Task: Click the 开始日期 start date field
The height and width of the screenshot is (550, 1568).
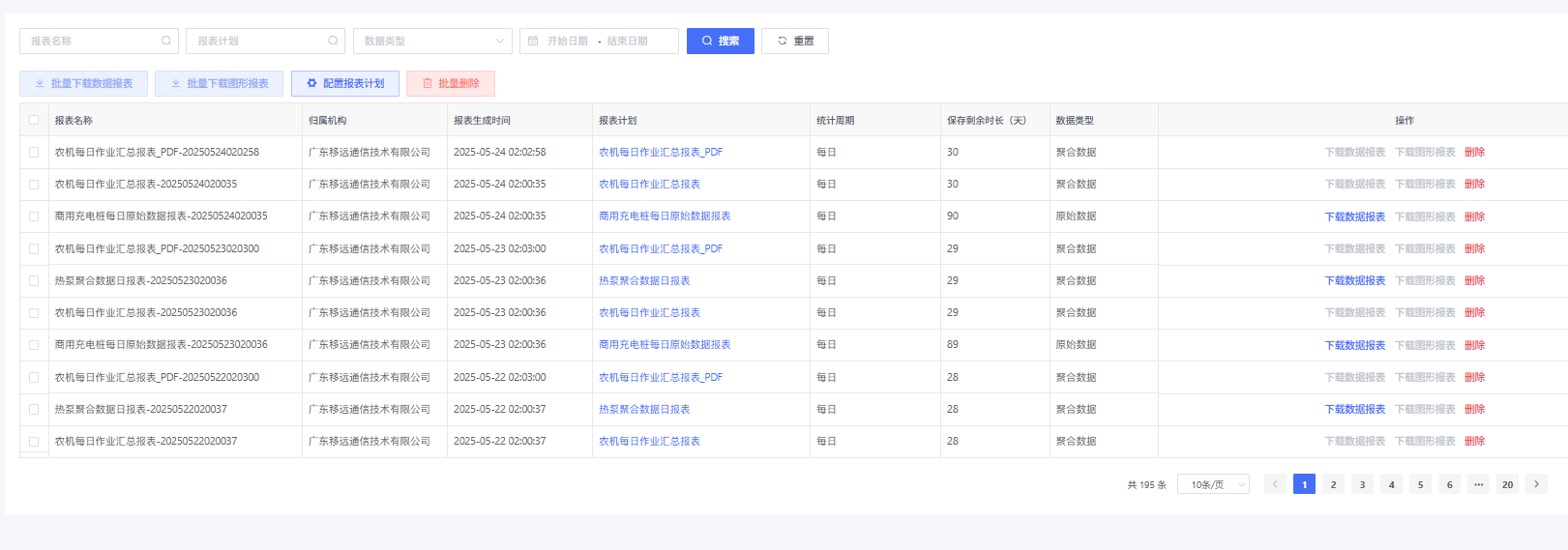Action: (568, 41)
